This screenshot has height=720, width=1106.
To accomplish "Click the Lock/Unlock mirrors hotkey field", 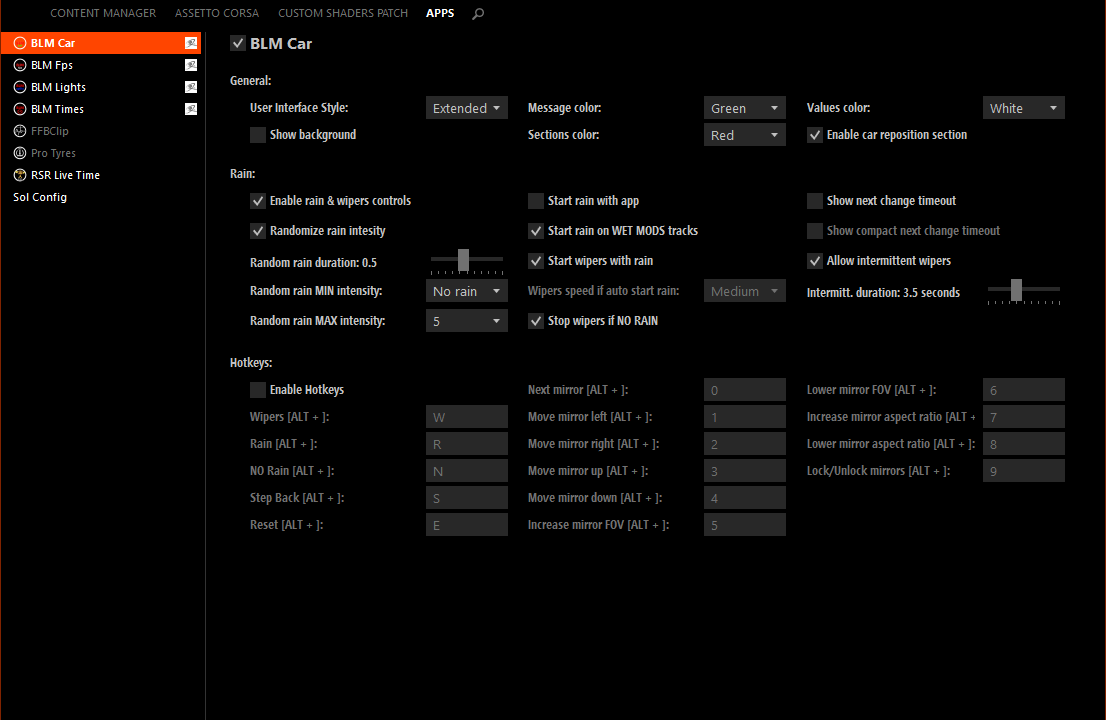I will pos(1023,471).
